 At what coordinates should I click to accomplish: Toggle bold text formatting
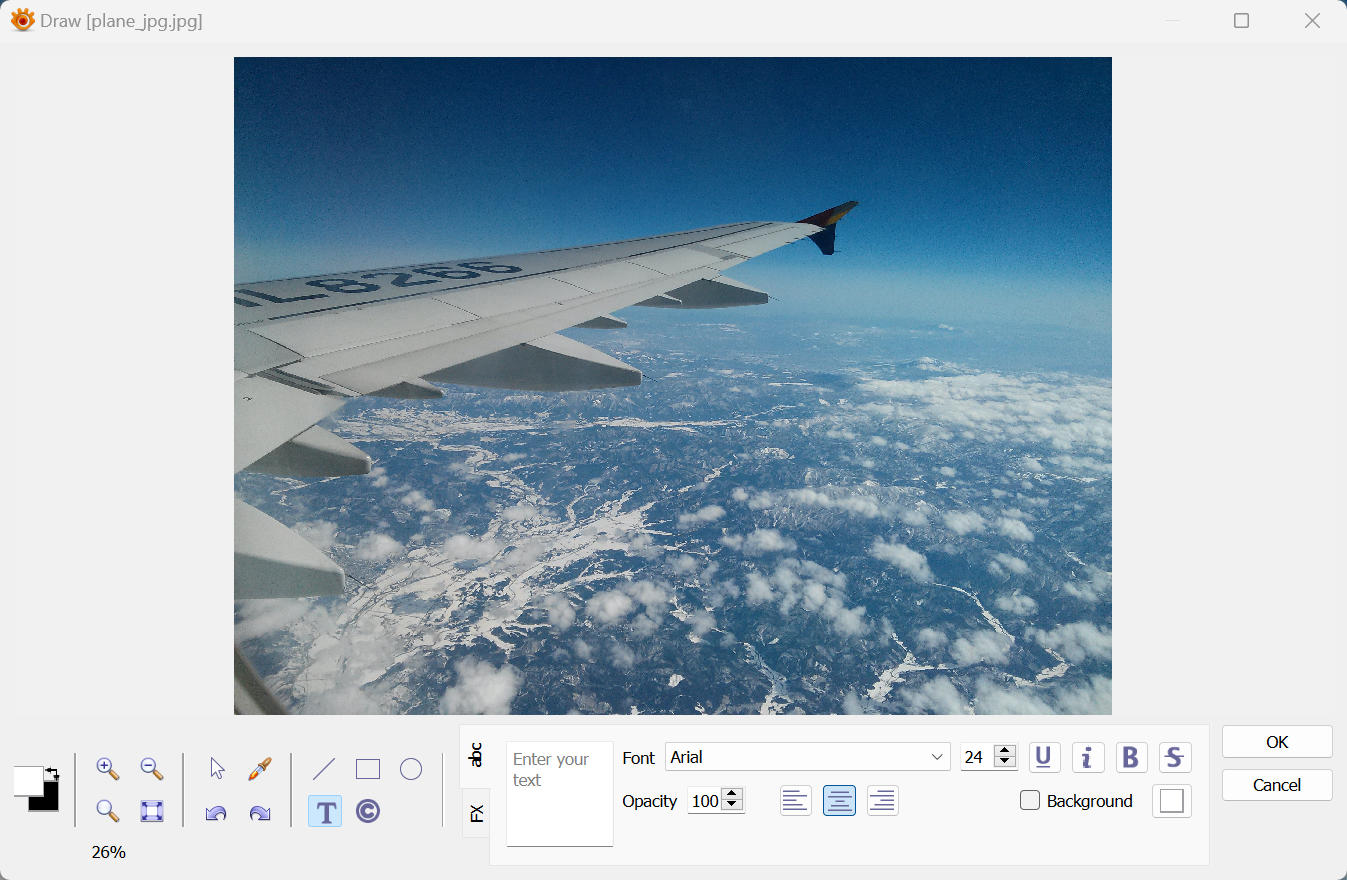tap(1131, 757)
